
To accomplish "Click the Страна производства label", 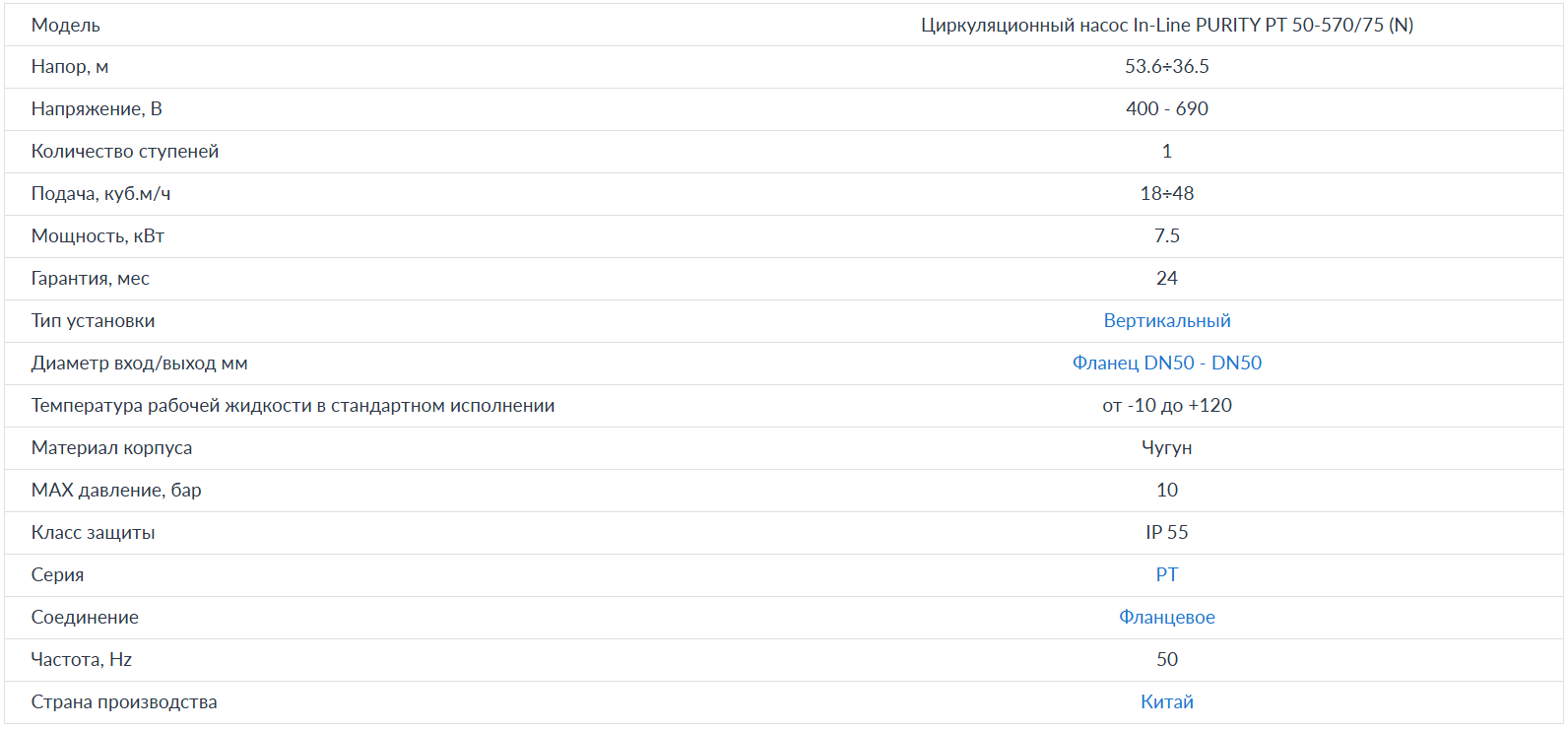I will point(124,702).
